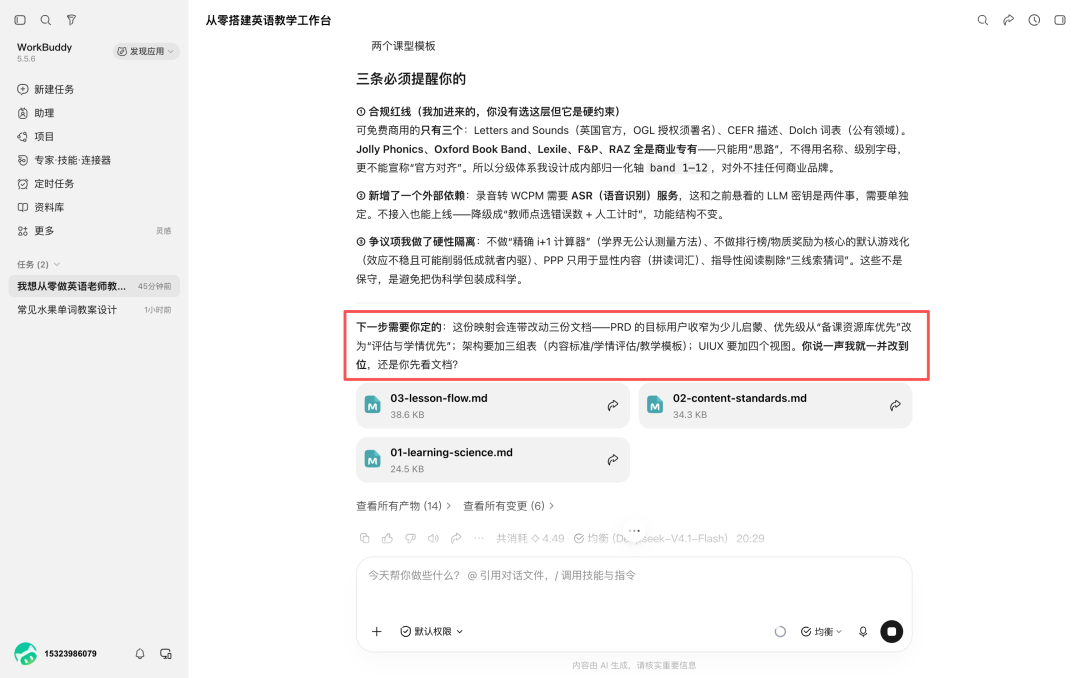Copy the response with copy icon
1080x678 pixels.
pos(364,538)
